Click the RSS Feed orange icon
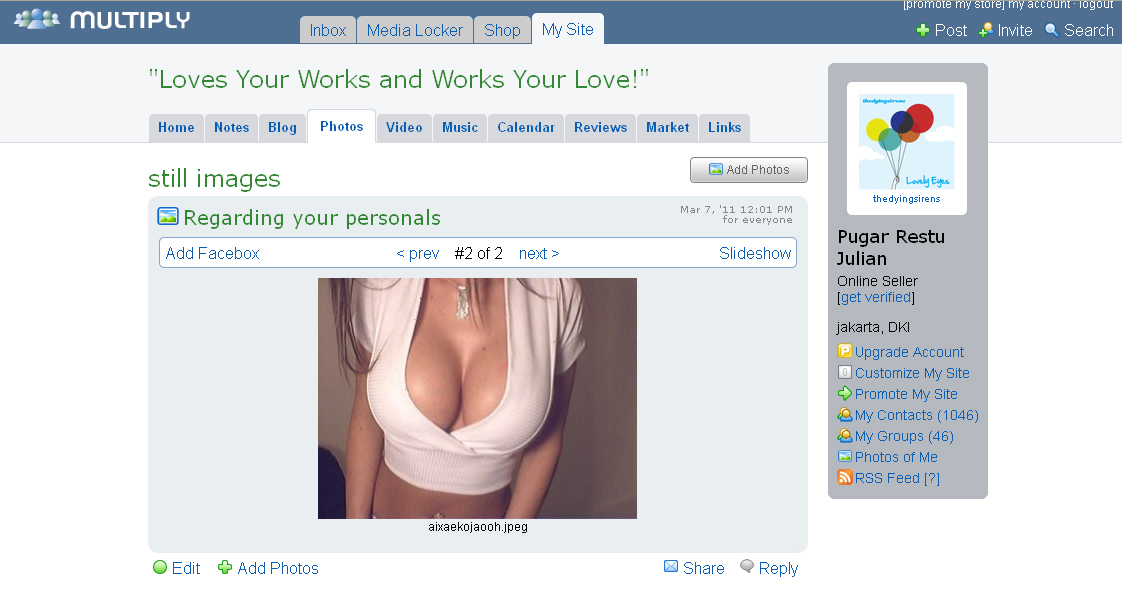Image resolution: width=1122 pixels, height=599 pixels. (x=845, y=478)
